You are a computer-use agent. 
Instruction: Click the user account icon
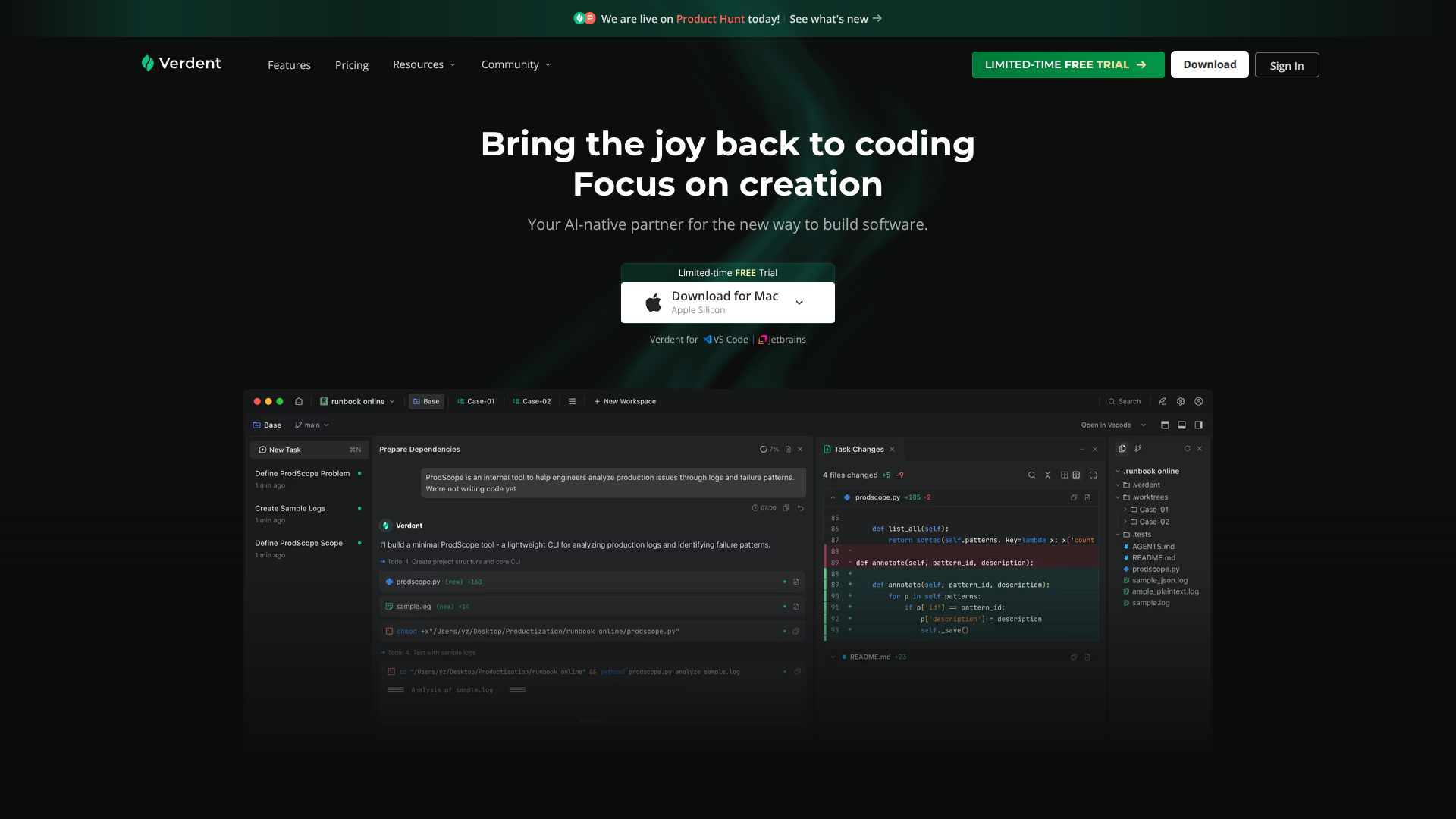1199,402
